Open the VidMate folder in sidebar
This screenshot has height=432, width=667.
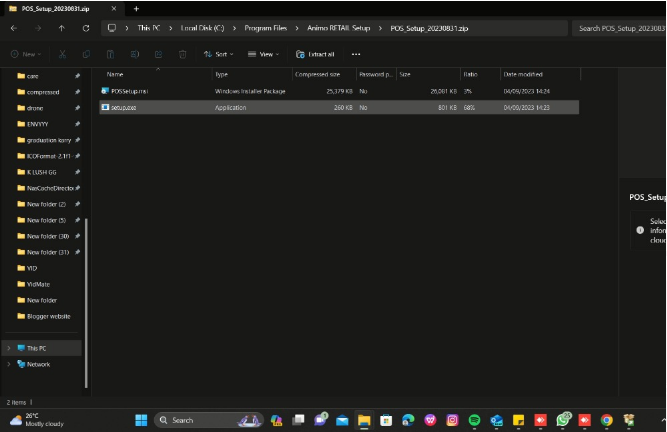pos(38,284)
